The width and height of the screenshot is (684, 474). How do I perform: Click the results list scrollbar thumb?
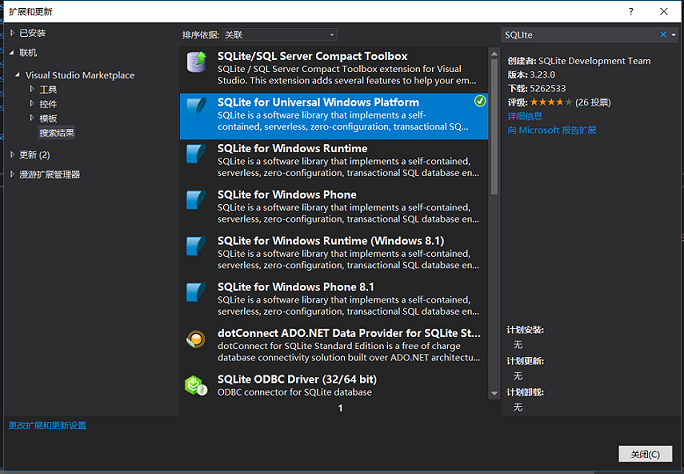494,126
